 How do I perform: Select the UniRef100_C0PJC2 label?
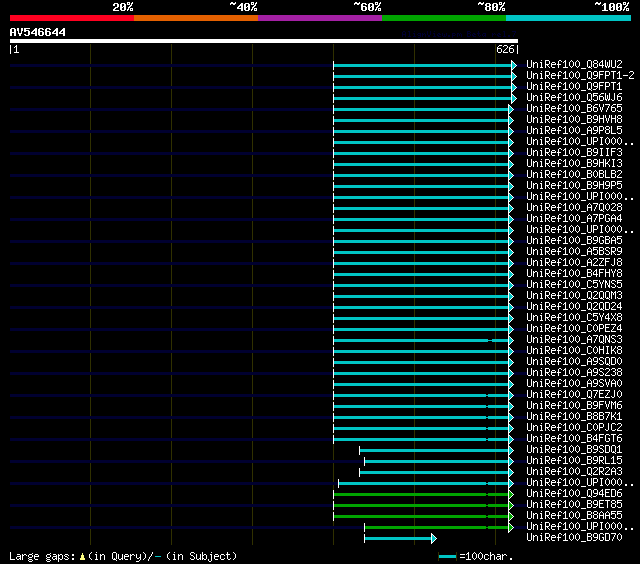tap(574, 428)
